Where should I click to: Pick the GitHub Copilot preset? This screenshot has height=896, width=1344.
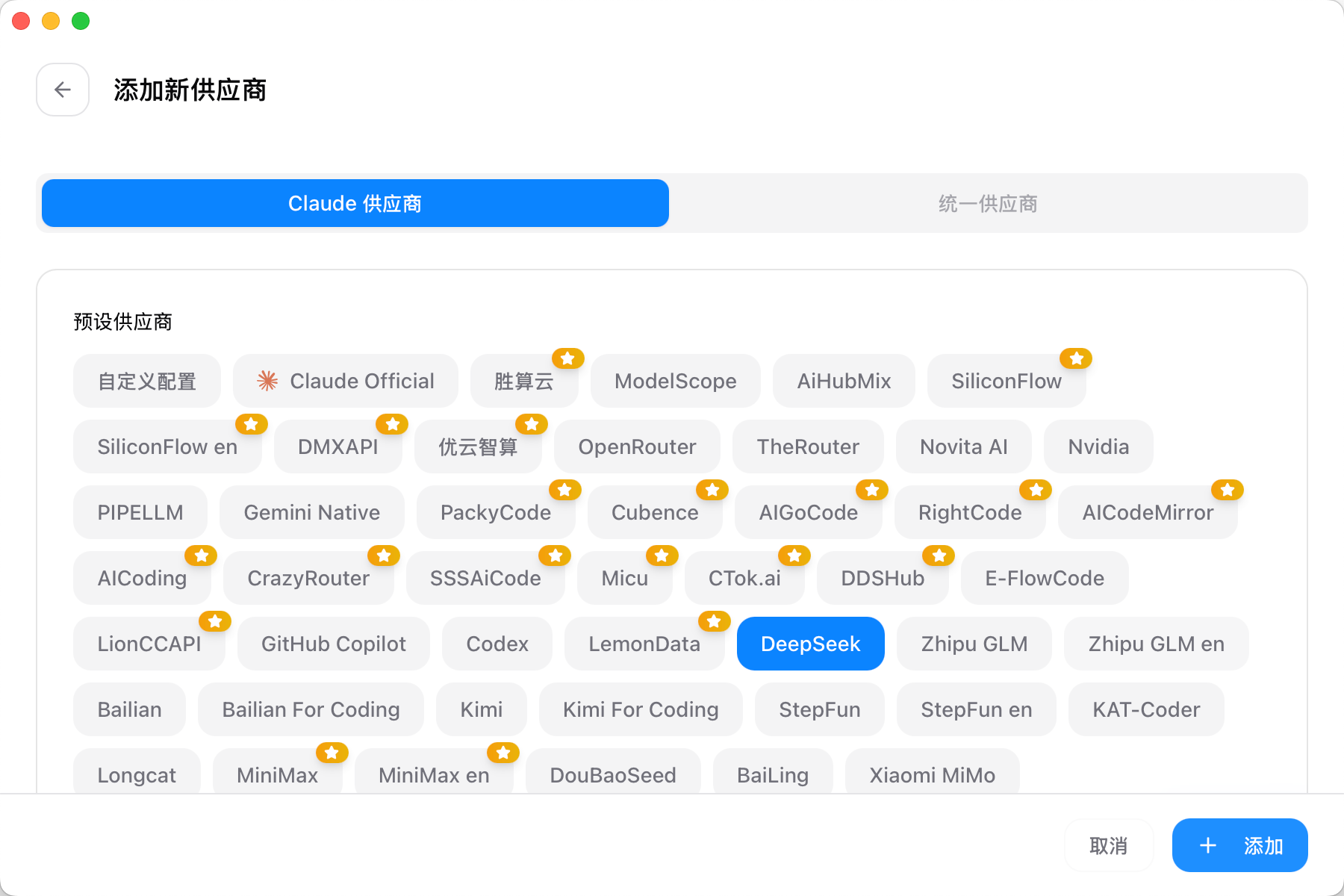tap(333, 644)
